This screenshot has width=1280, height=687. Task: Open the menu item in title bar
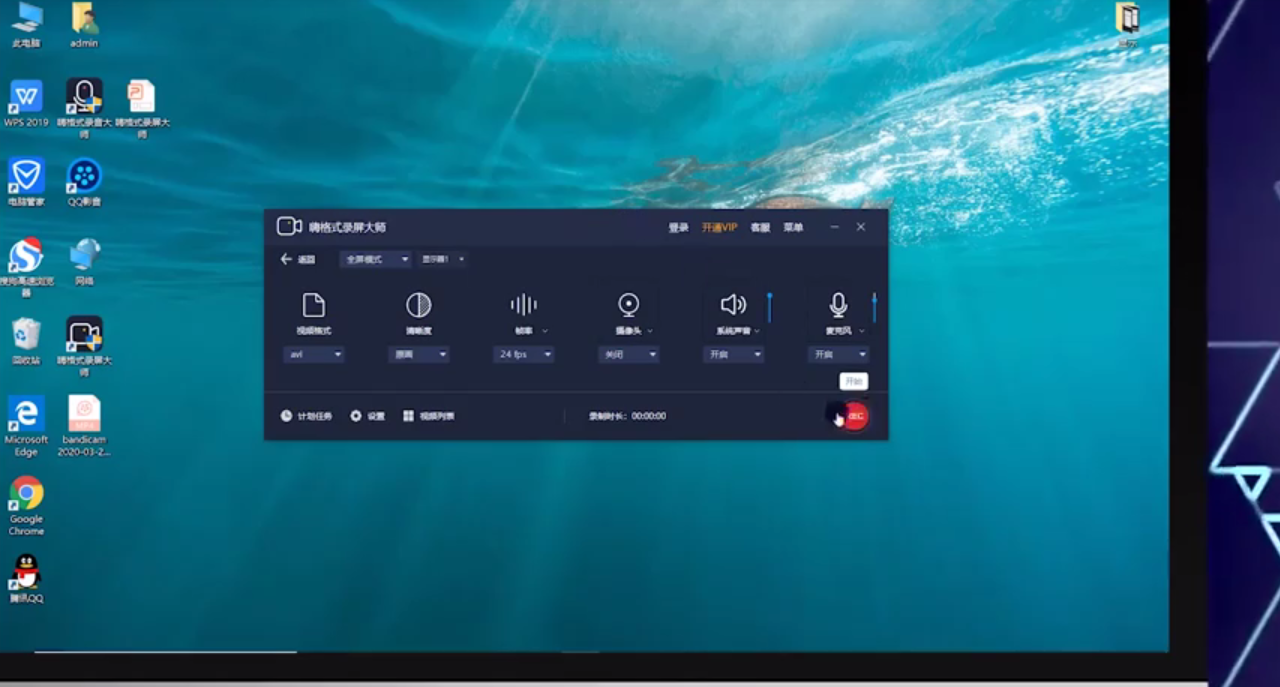pyautogui.click(x=793, y=228)
